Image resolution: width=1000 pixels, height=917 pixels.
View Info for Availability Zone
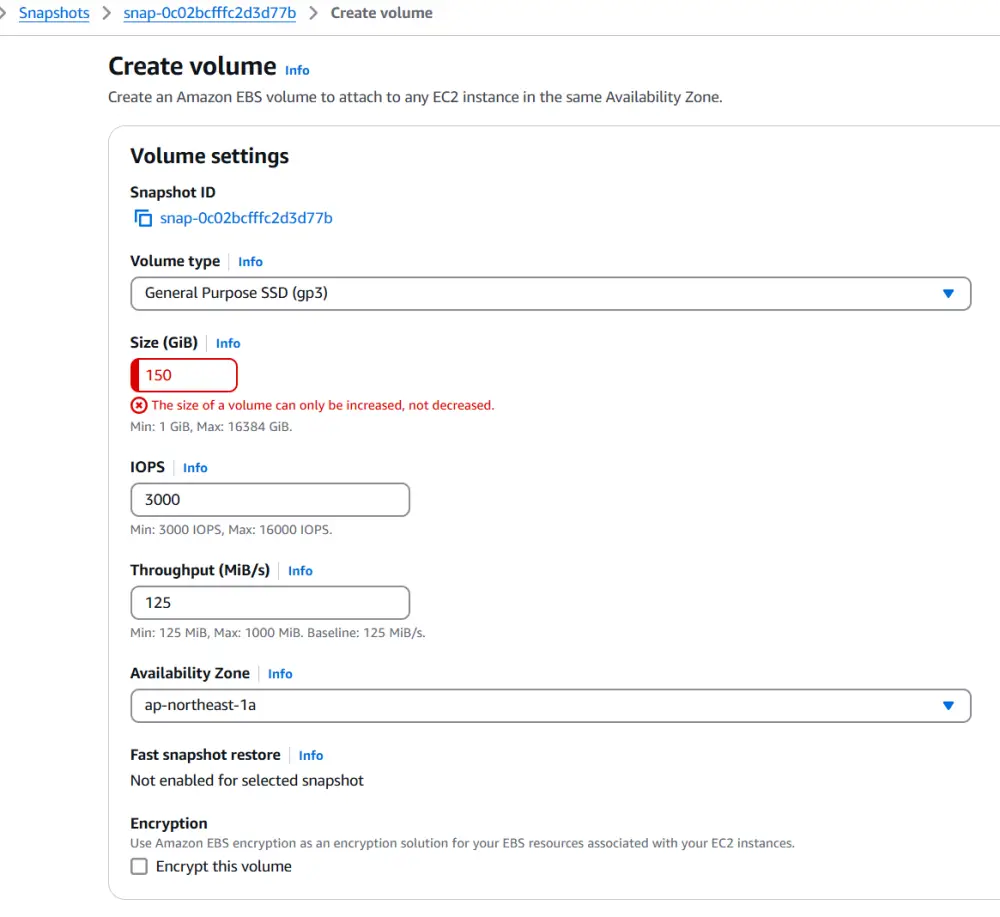tap(280, 674)
